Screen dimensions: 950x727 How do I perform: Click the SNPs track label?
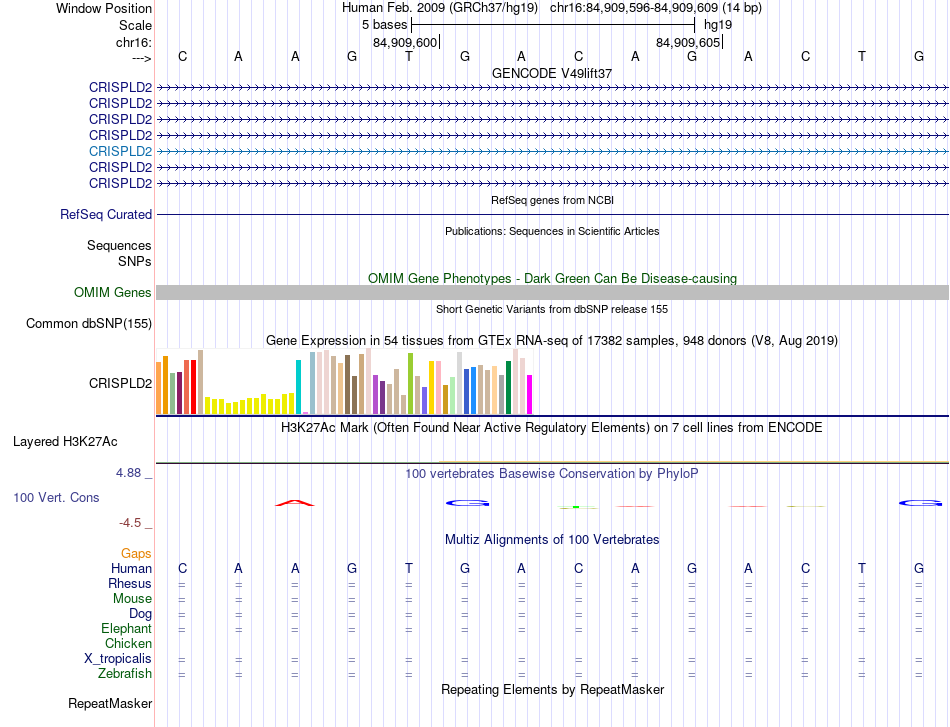[x=135, y=261]
